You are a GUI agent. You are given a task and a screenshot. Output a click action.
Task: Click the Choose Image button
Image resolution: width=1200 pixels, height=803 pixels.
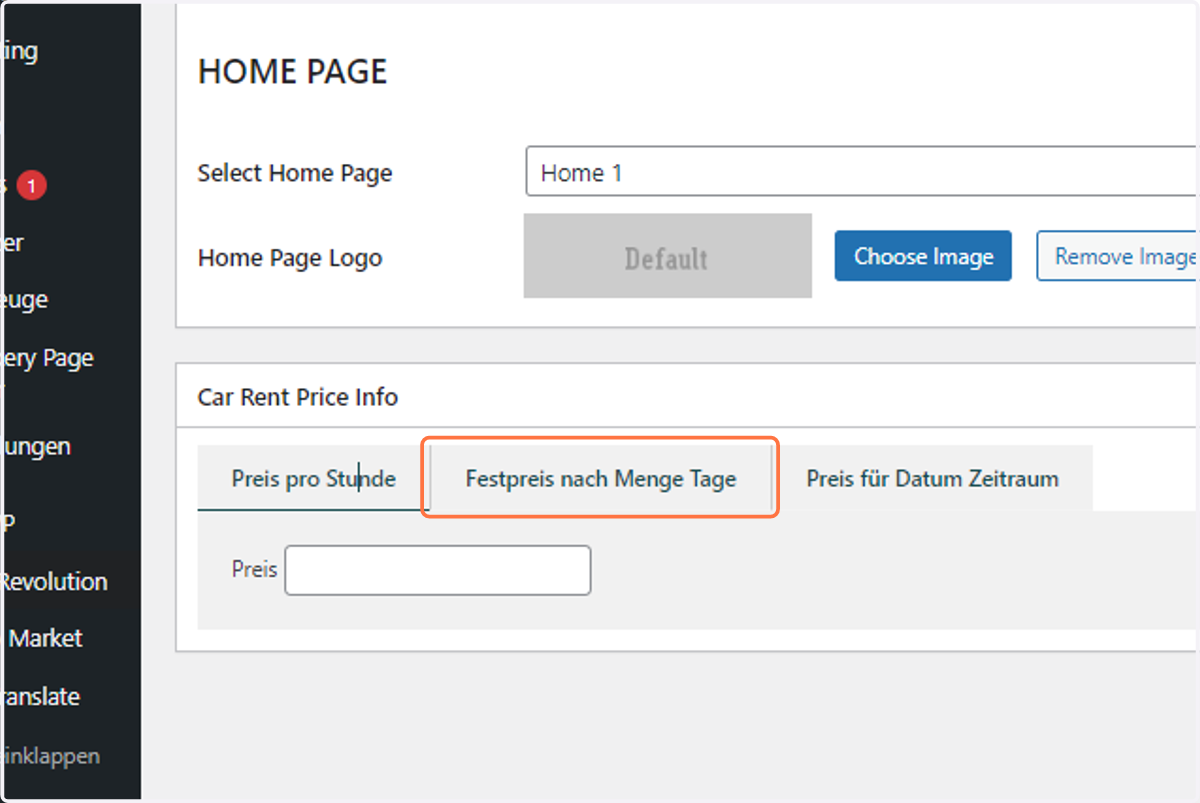click(x=923, y=256)
